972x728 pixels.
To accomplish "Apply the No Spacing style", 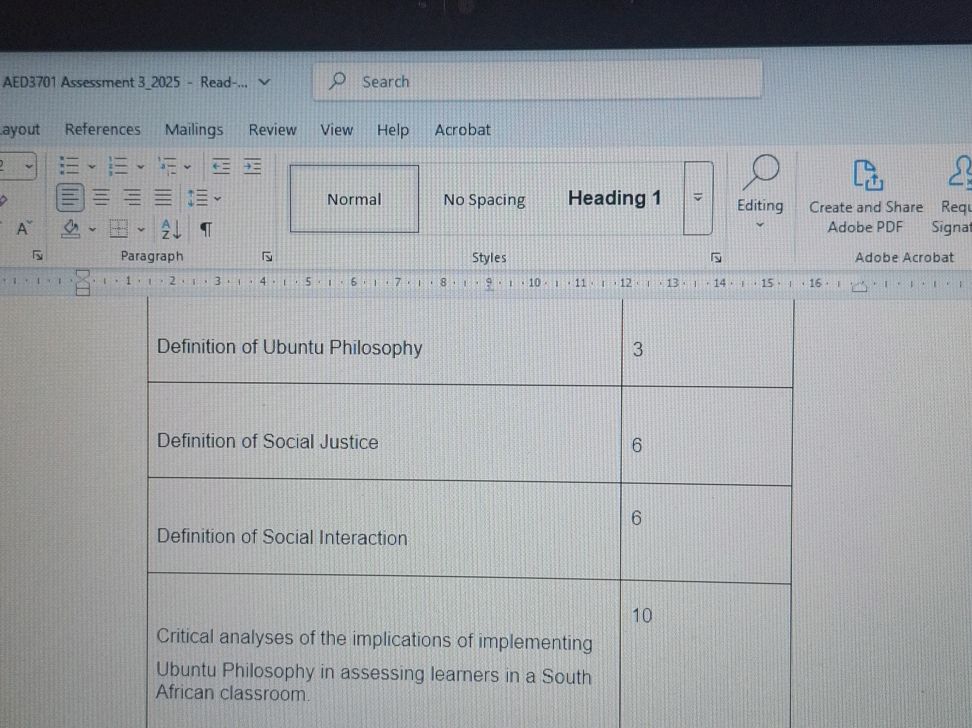I will pyautogui.click(x=484, y=200).
